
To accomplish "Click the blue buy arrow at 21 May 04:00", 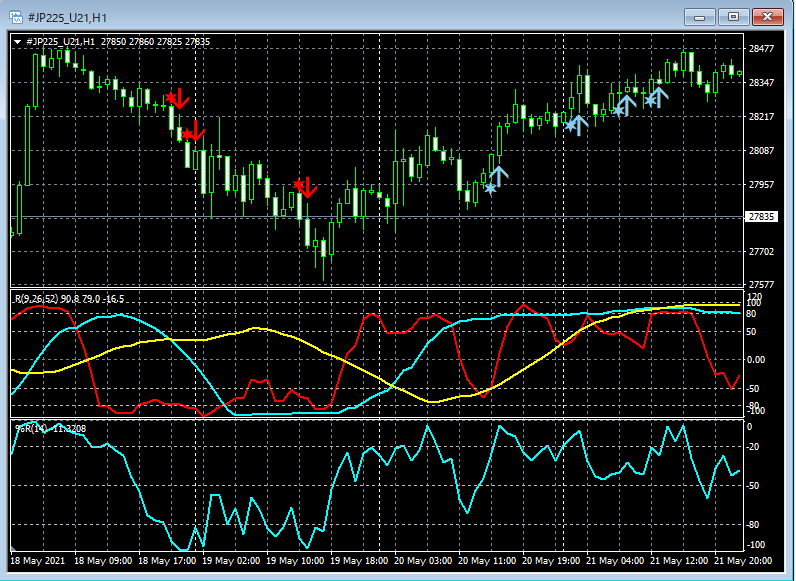I will coord(627,105).
